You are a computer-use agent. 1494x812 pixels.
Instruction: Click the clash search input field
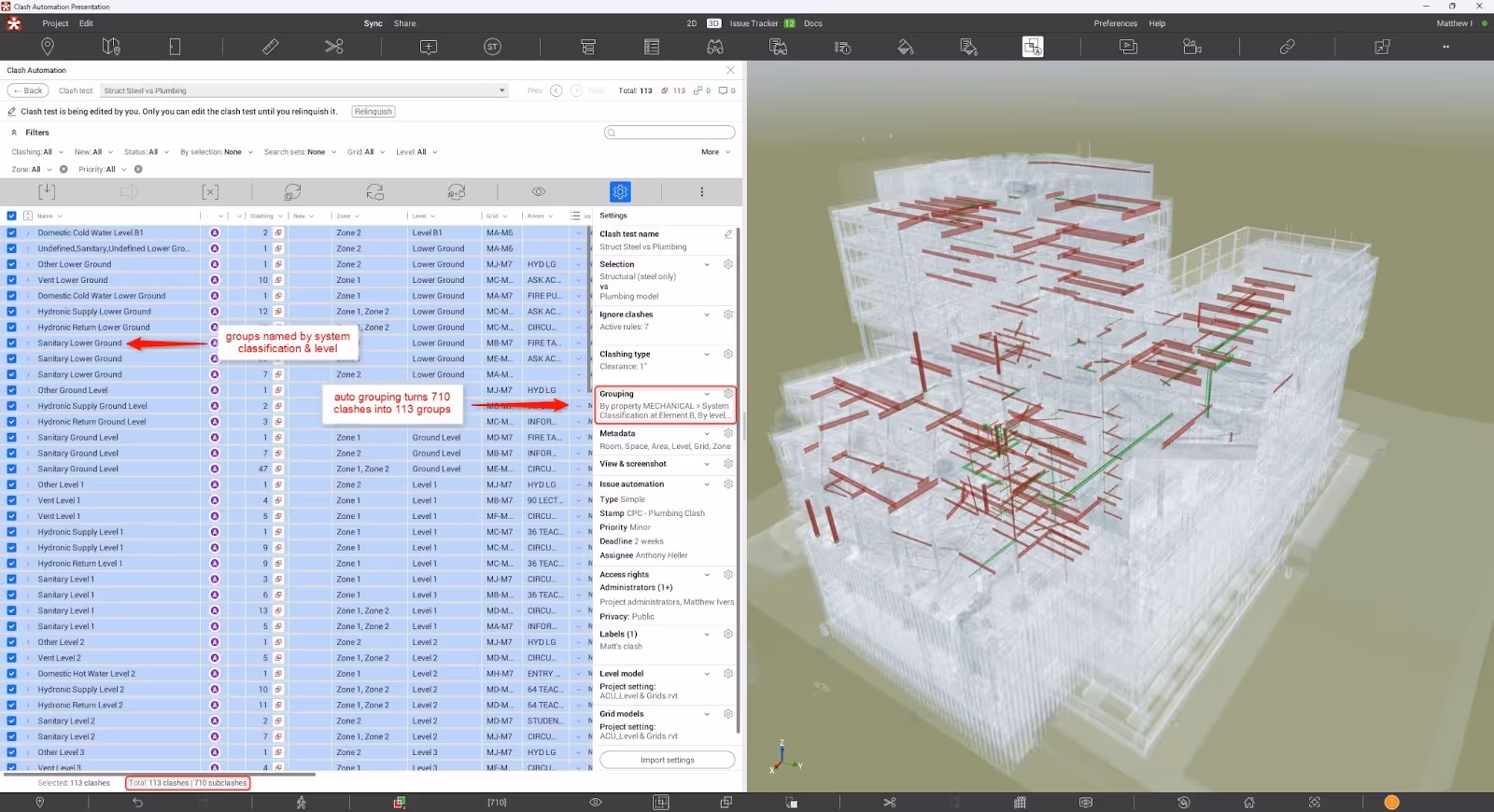(x=669, y=133)
